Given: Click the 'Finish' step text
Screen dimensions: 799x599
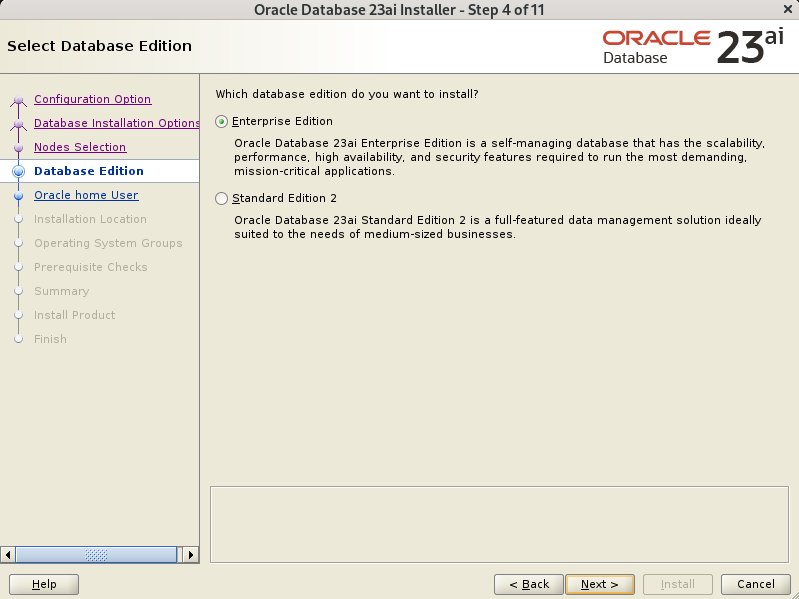Looking at the screenshot, I should pyautogui.click(x=50, y=339).
